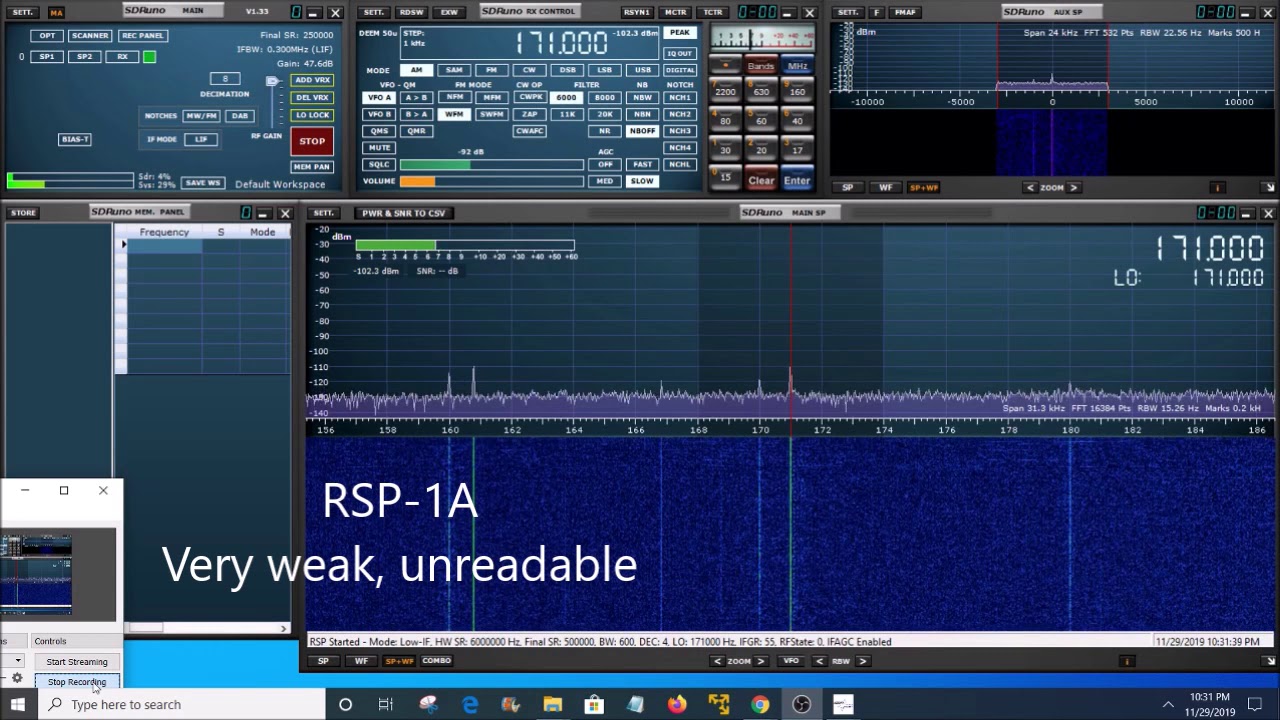The height and width of the screenshot is (720, 1280).
Task: Select the 2200 band key
Action: coord(725,92)
